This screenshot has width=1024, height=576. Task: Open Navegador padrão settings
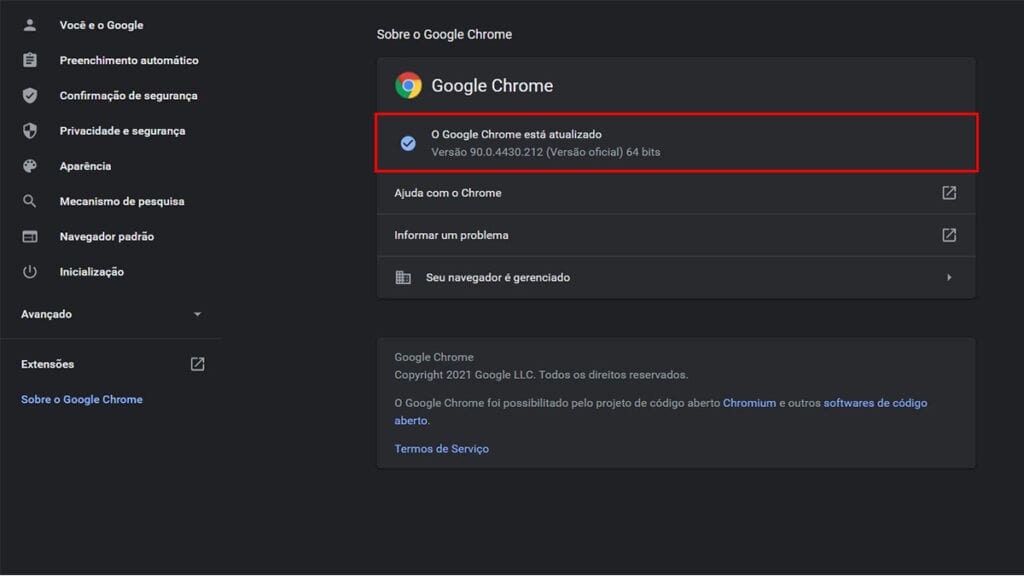[x=106, y=236]
